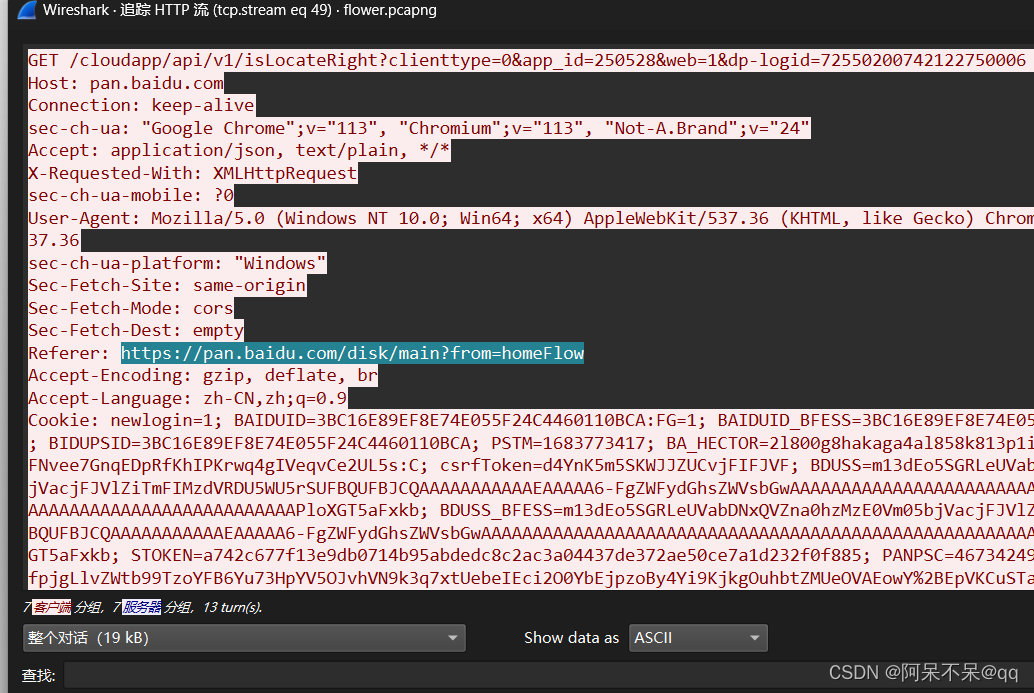Click the sec-ch-ua-platform: "Windows" line
The image size is (1034, 693).
point(177,263)
